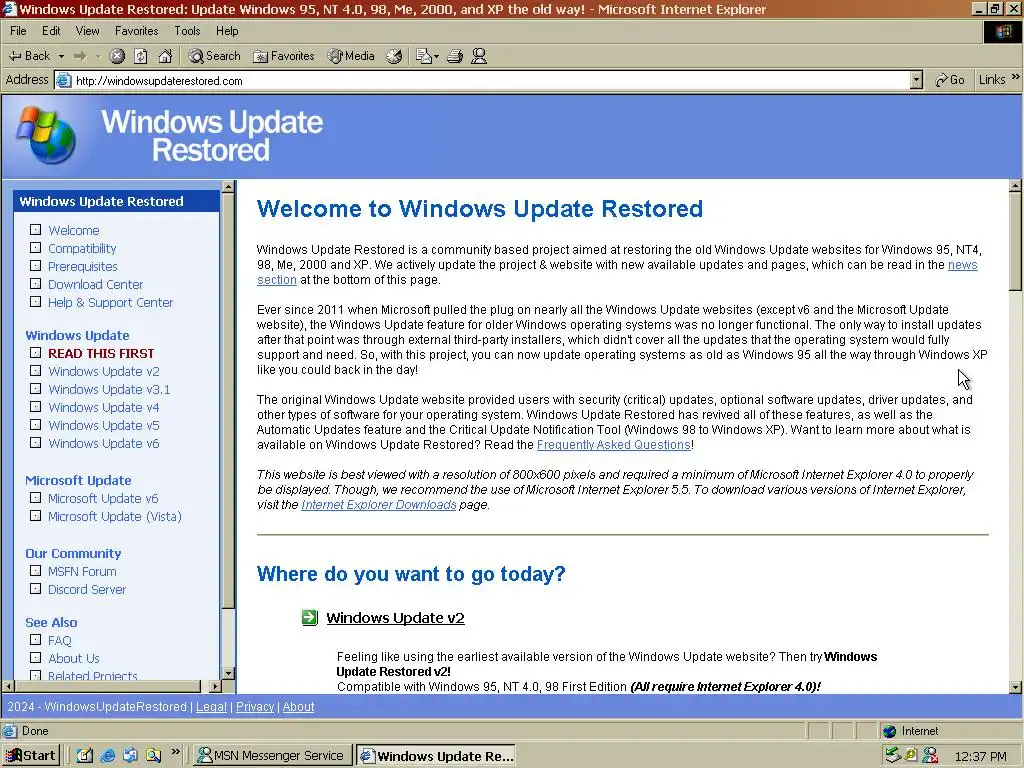Open the Search toolbar button

click(214, 56)
